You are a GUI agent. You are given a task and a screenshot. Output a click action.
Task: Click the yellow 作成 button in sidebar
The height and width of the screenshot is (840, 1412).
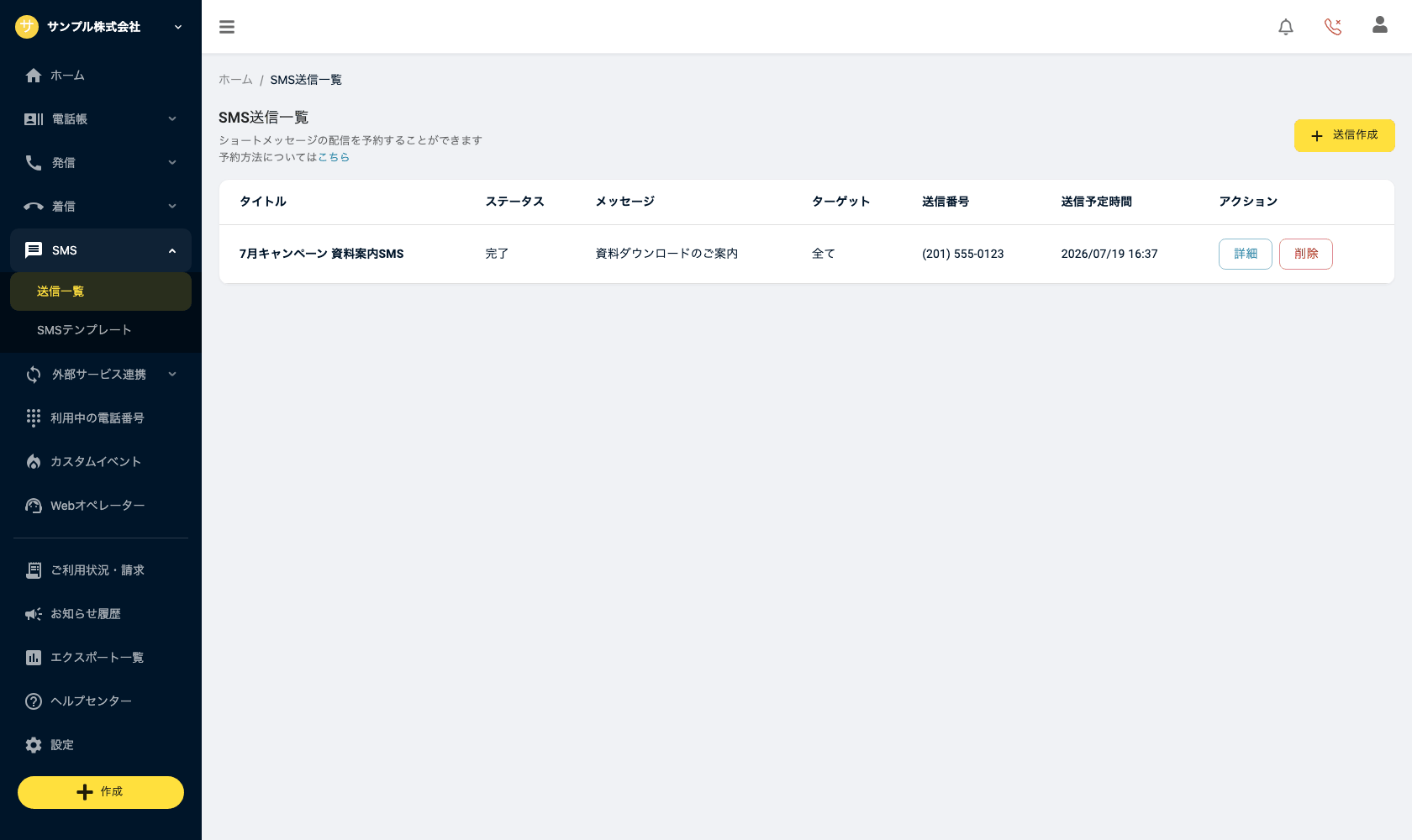(x=101, y=792)
